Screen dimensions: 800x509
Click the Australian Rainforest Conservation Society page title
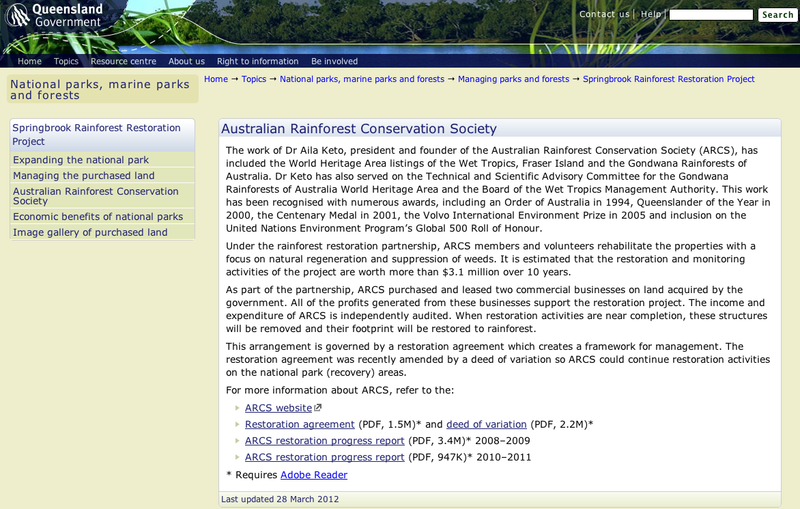point(359,129)
